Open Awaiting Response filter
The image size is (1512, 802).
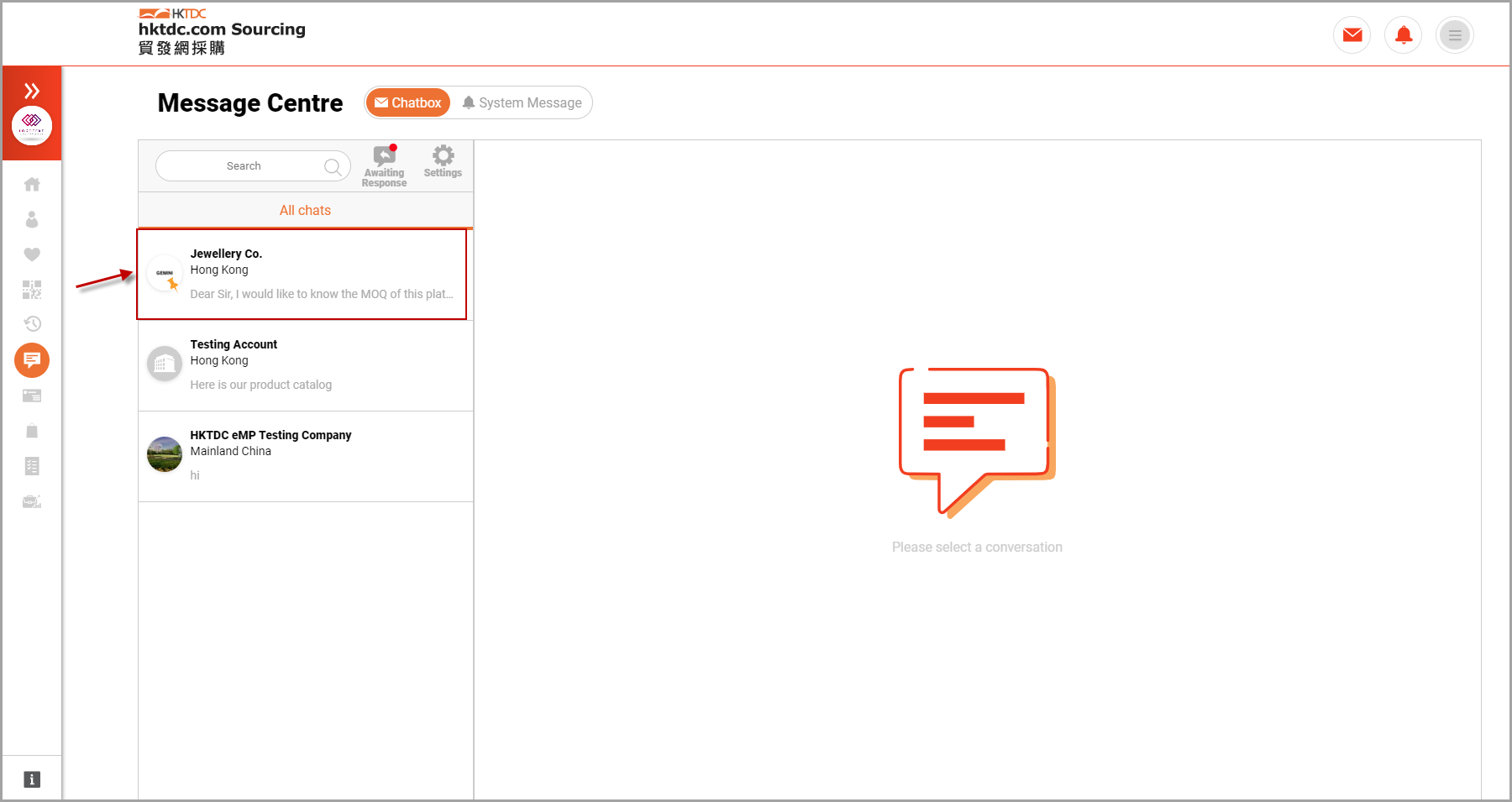click(384, 165)
